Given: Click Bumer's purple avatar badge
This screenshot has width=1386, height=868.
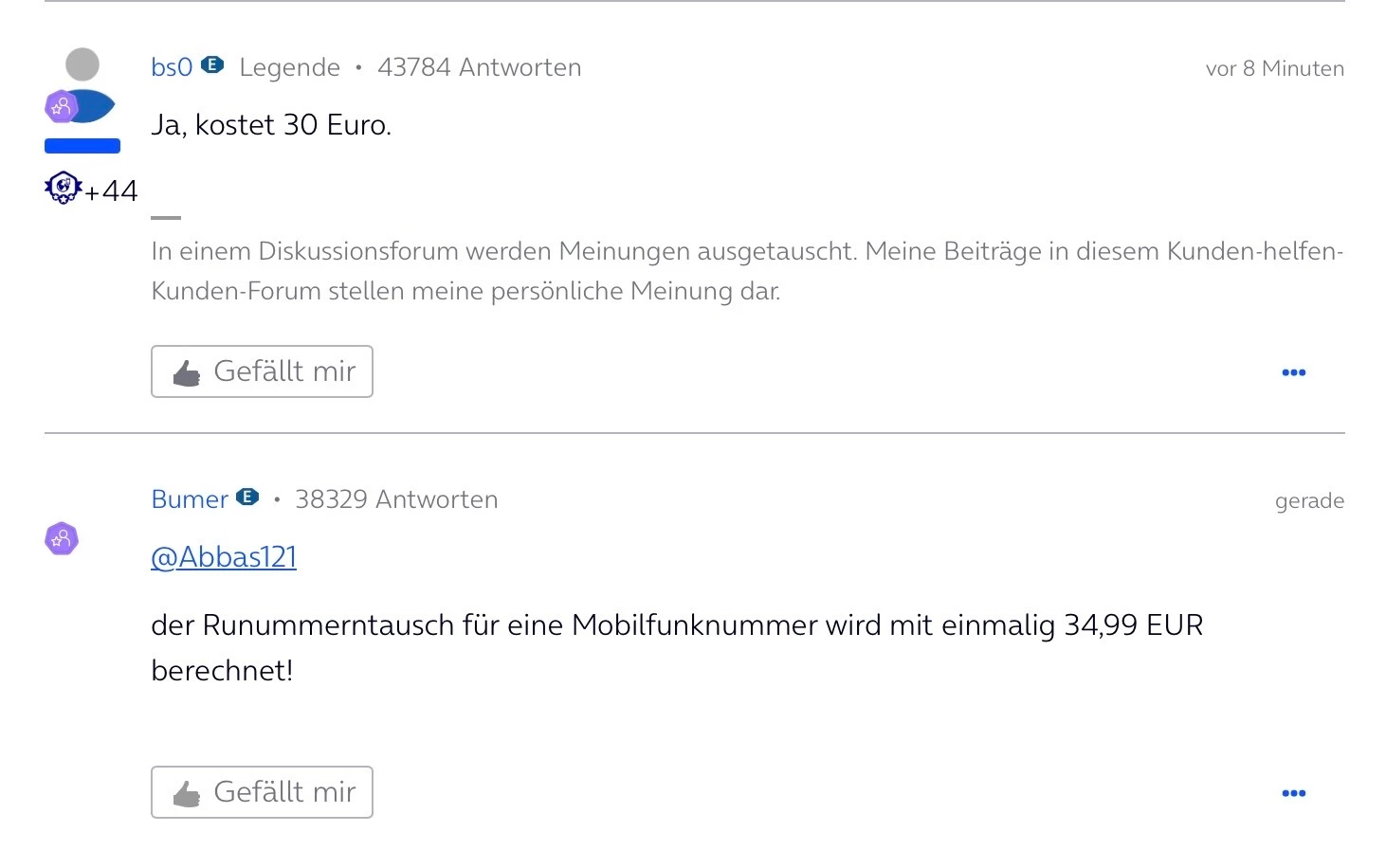Looking at the screenshot, I should pyautogui.click(x=62, y=539).
